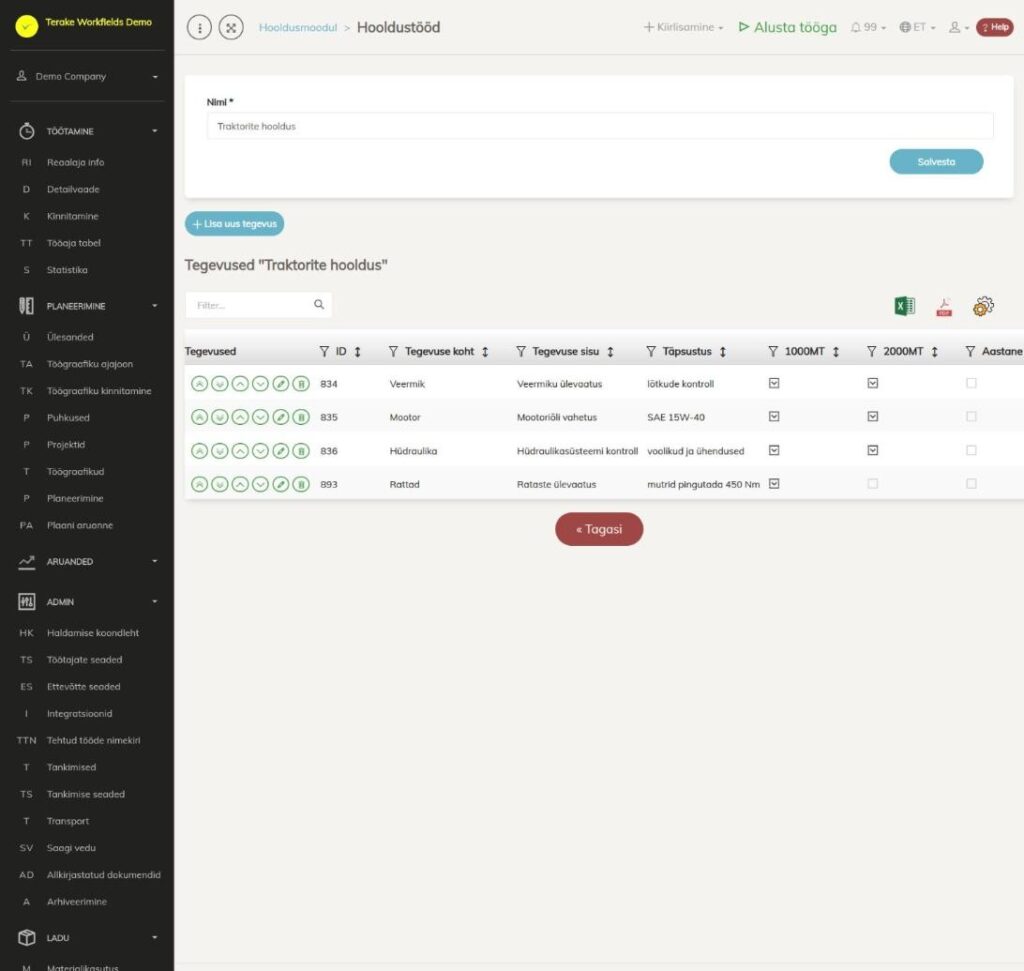Click the Salvesta button
The width and height of the screenshot is (1024, 971).
click(936, 162)
